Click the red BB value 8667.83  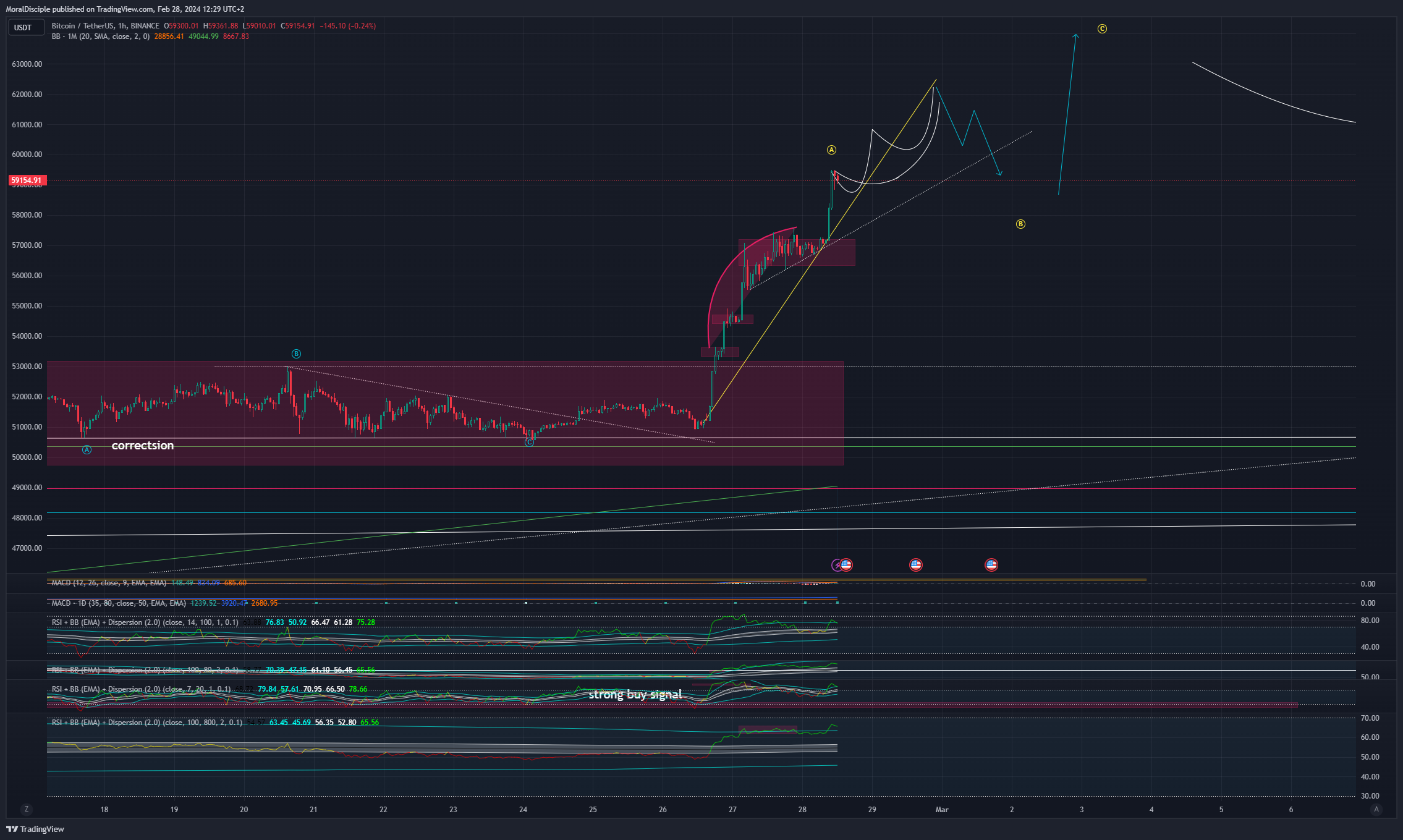pyautogui.click(x=236, y=36)
